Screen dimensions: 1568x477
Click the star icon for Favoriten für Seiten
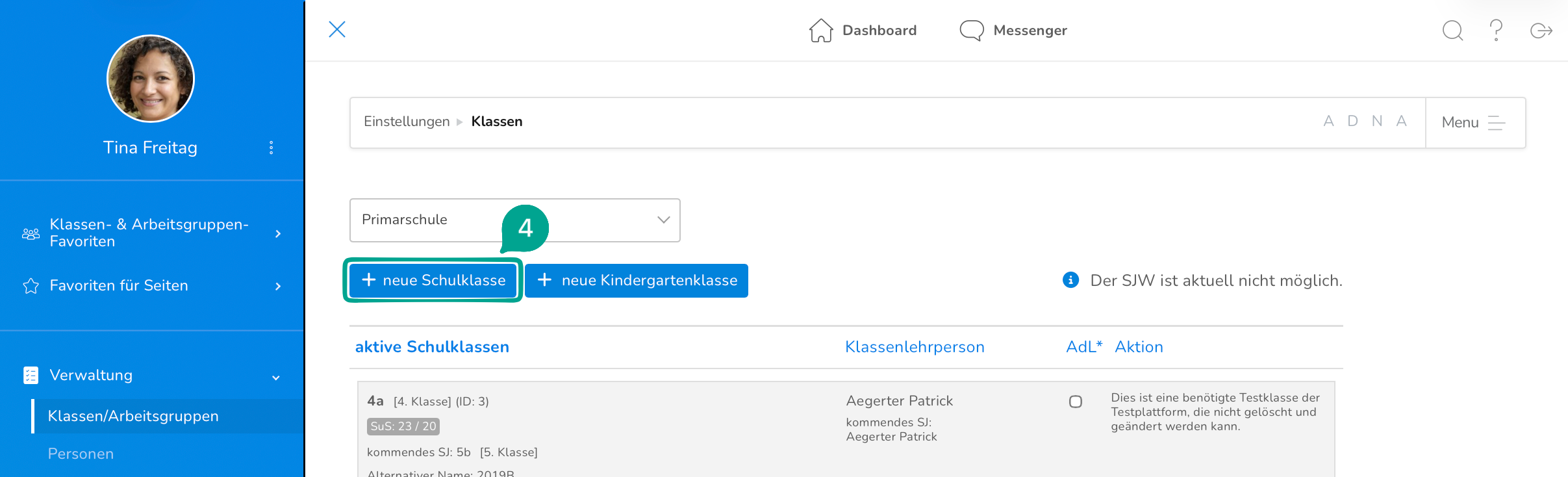[31, 286]
